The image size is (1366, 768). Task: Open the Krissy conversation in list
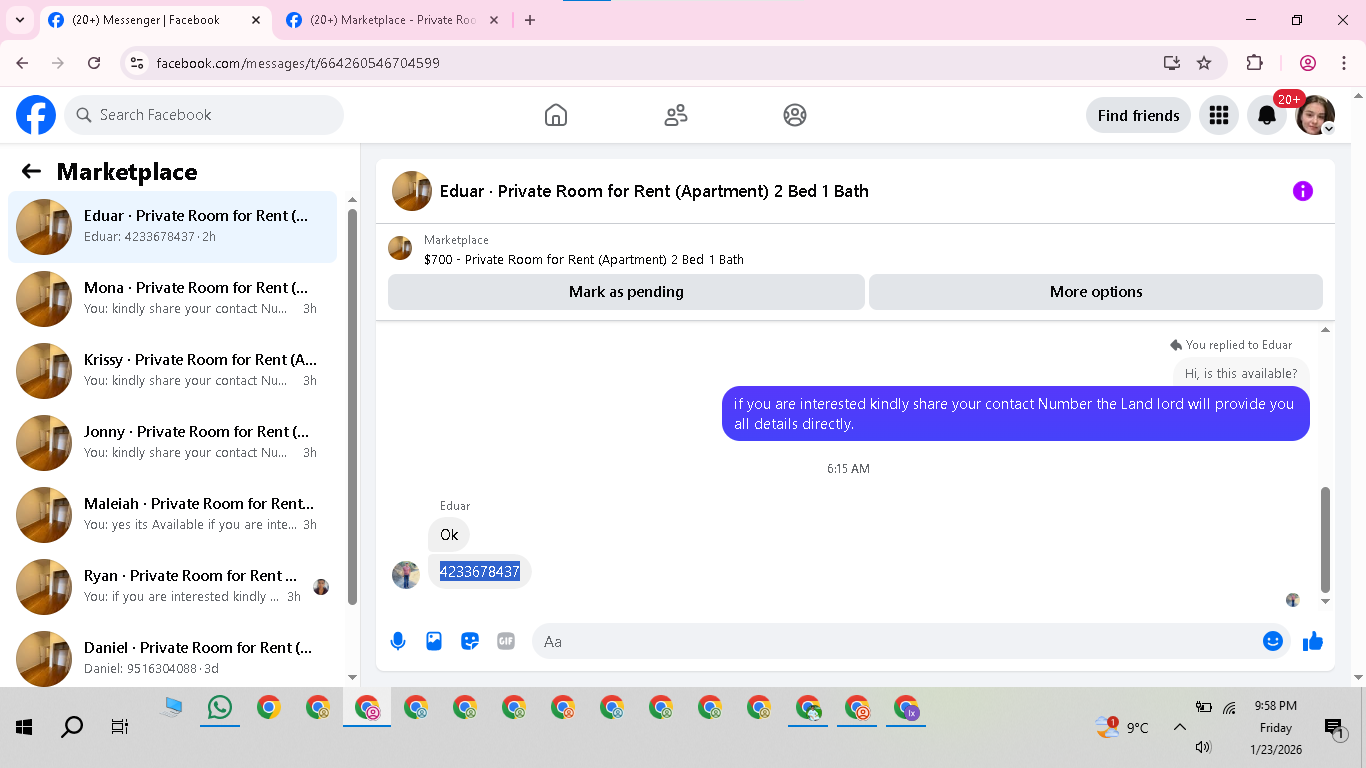click(173, 370)
